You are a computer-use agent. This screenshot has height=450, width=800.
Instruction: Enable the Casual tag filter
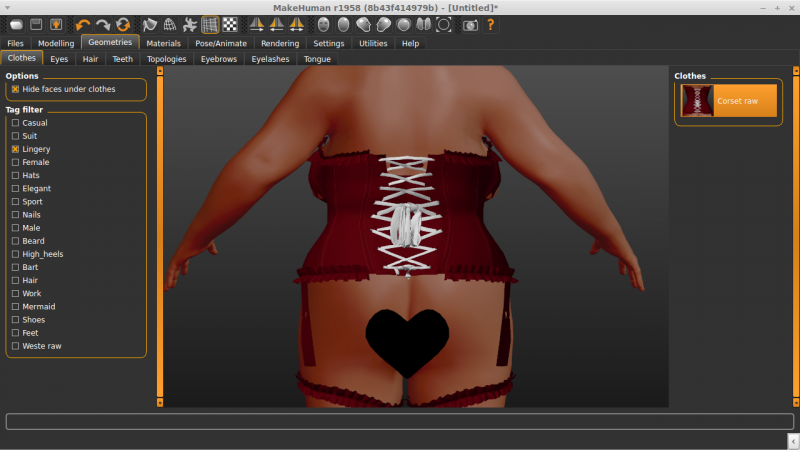coord(15,123)
